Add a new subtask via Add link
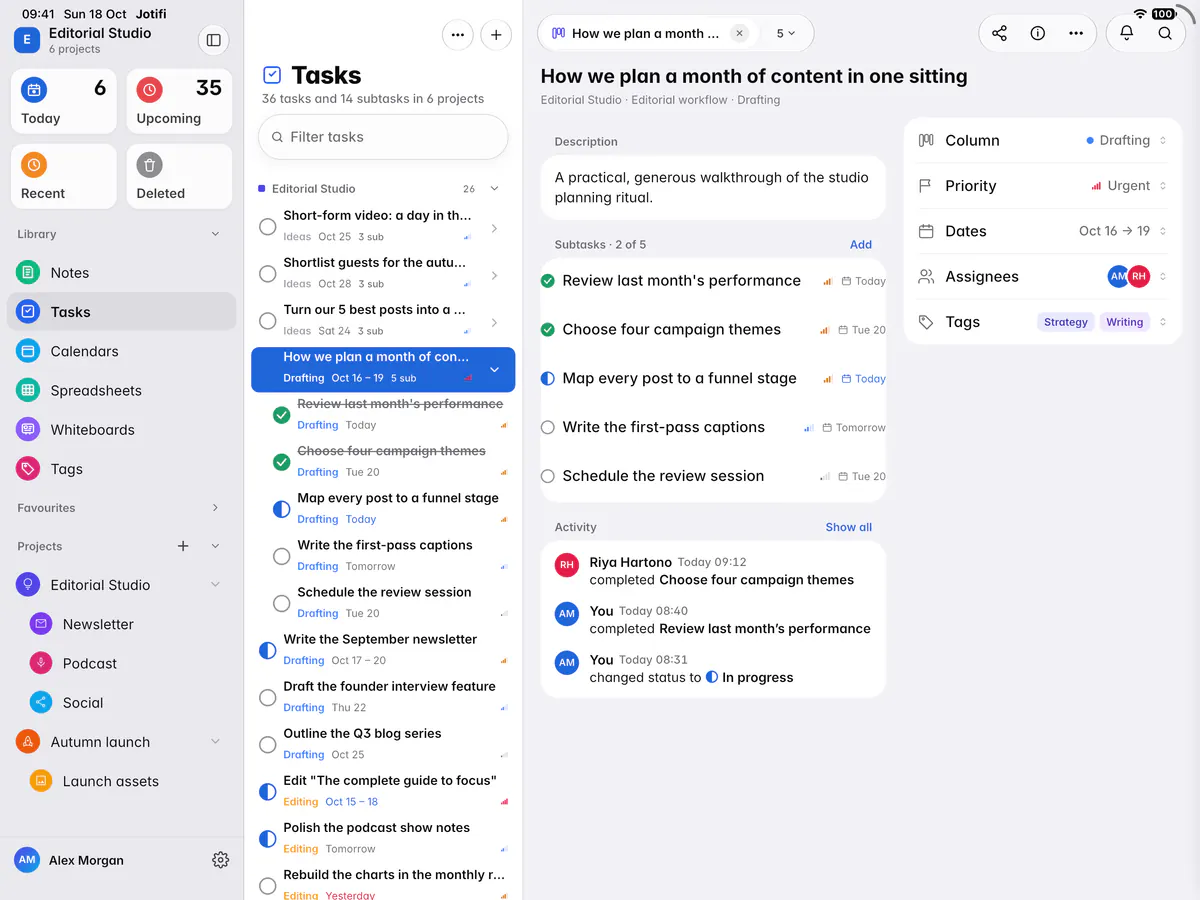 (x=861, y=245)
